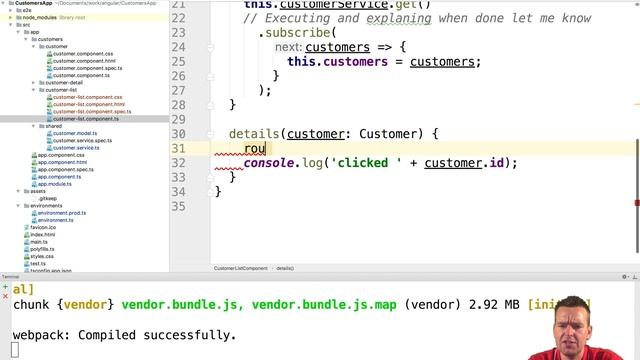Toggle fold marker on line 30
The width and height of the screenshot is (640, 360).
pos(211,133)
